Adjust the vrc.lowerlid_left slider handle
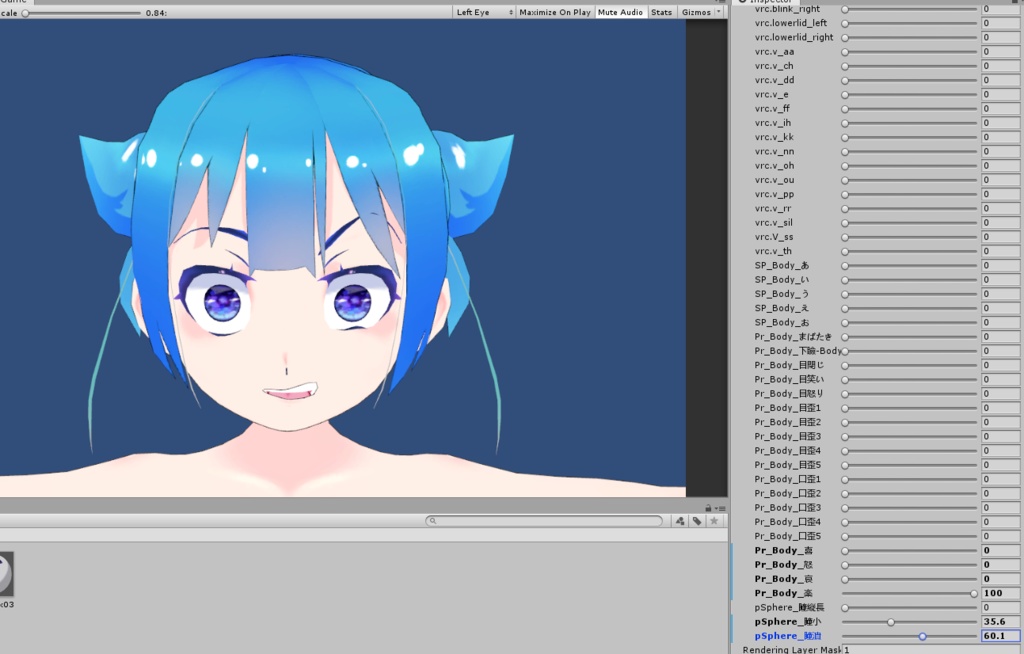The width and height of the screenshot is (1024, 654). coord(845,24)
